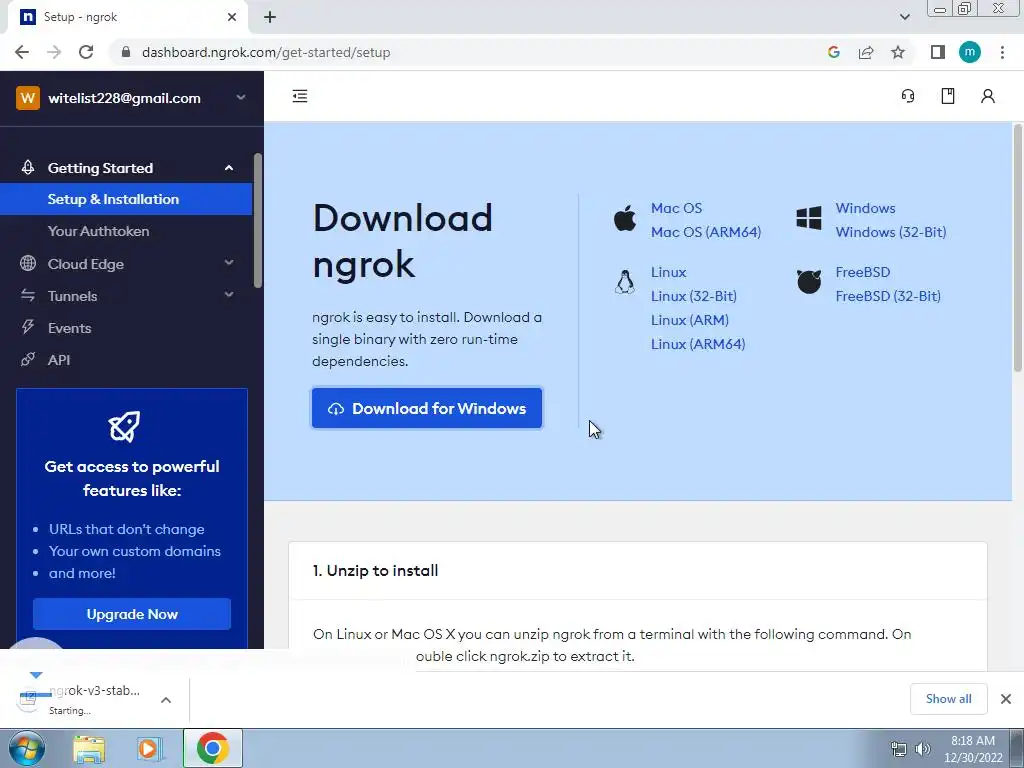This screenshot has width=1024, height=768.
Task: Download the FreeBSD build
Action: tap(863, 272)
